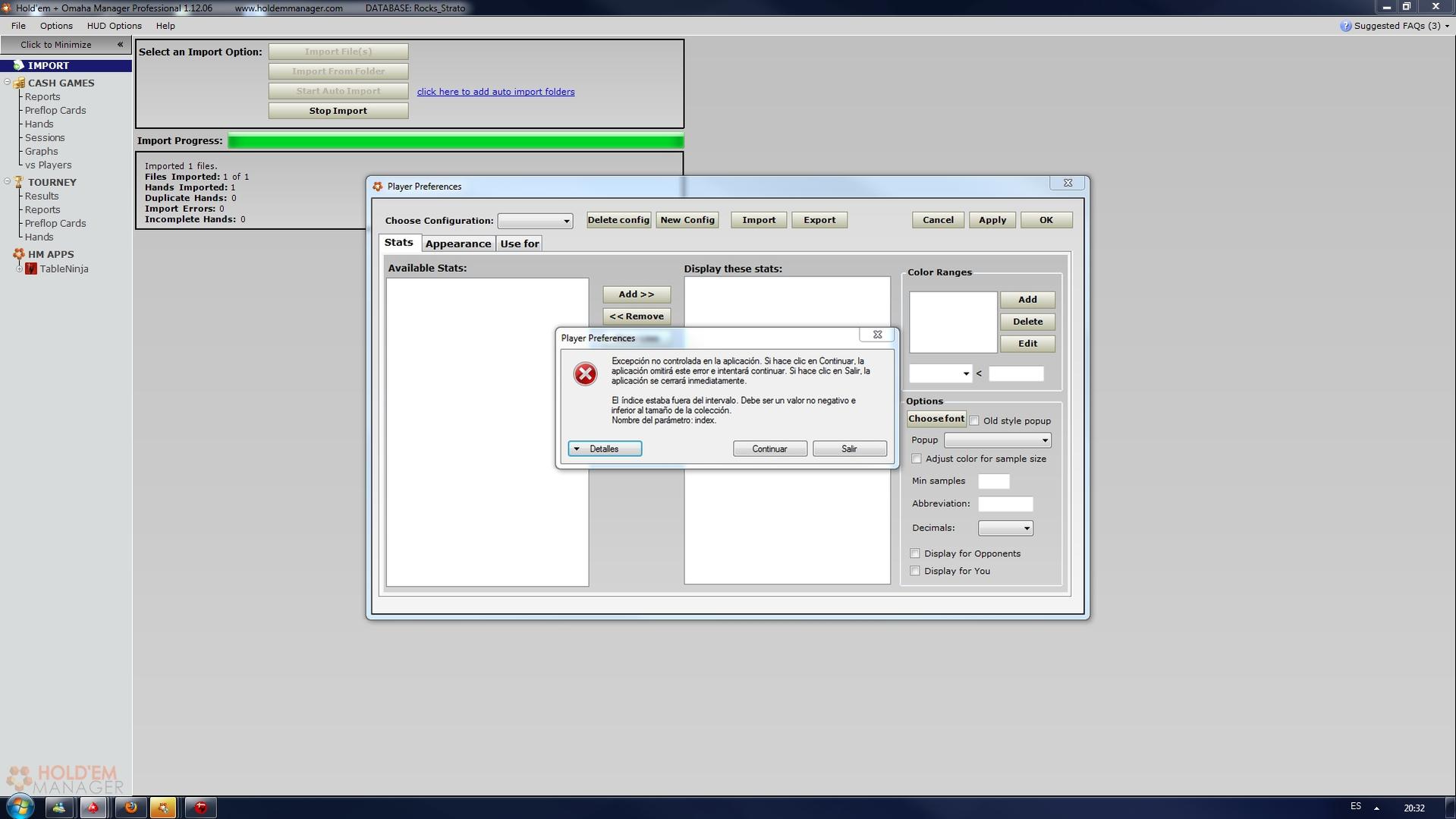The height and width of the screenshot is (819, 1456).
Task: Select the Stats tab
Action: 398,242
